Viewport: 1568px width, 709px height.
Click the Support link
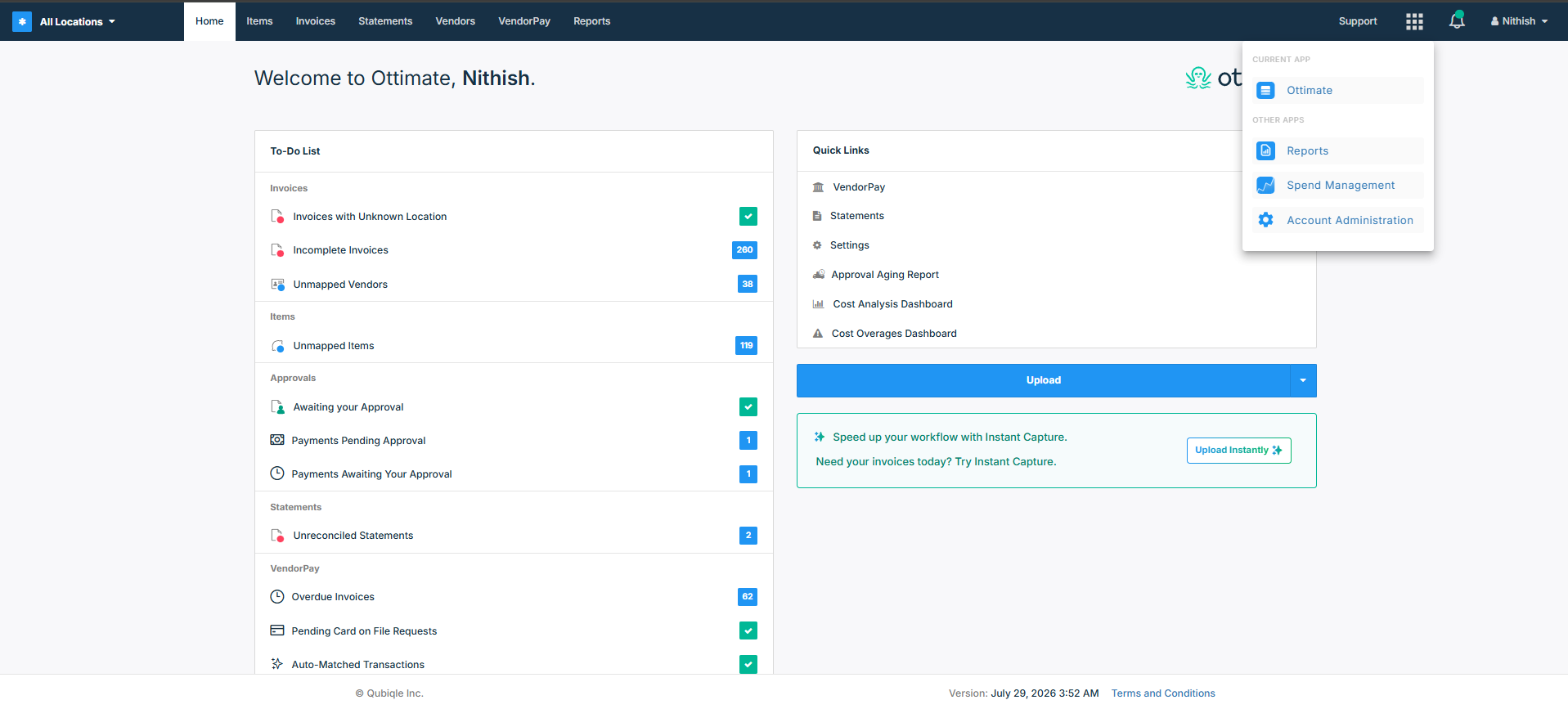coord(1358,21)
